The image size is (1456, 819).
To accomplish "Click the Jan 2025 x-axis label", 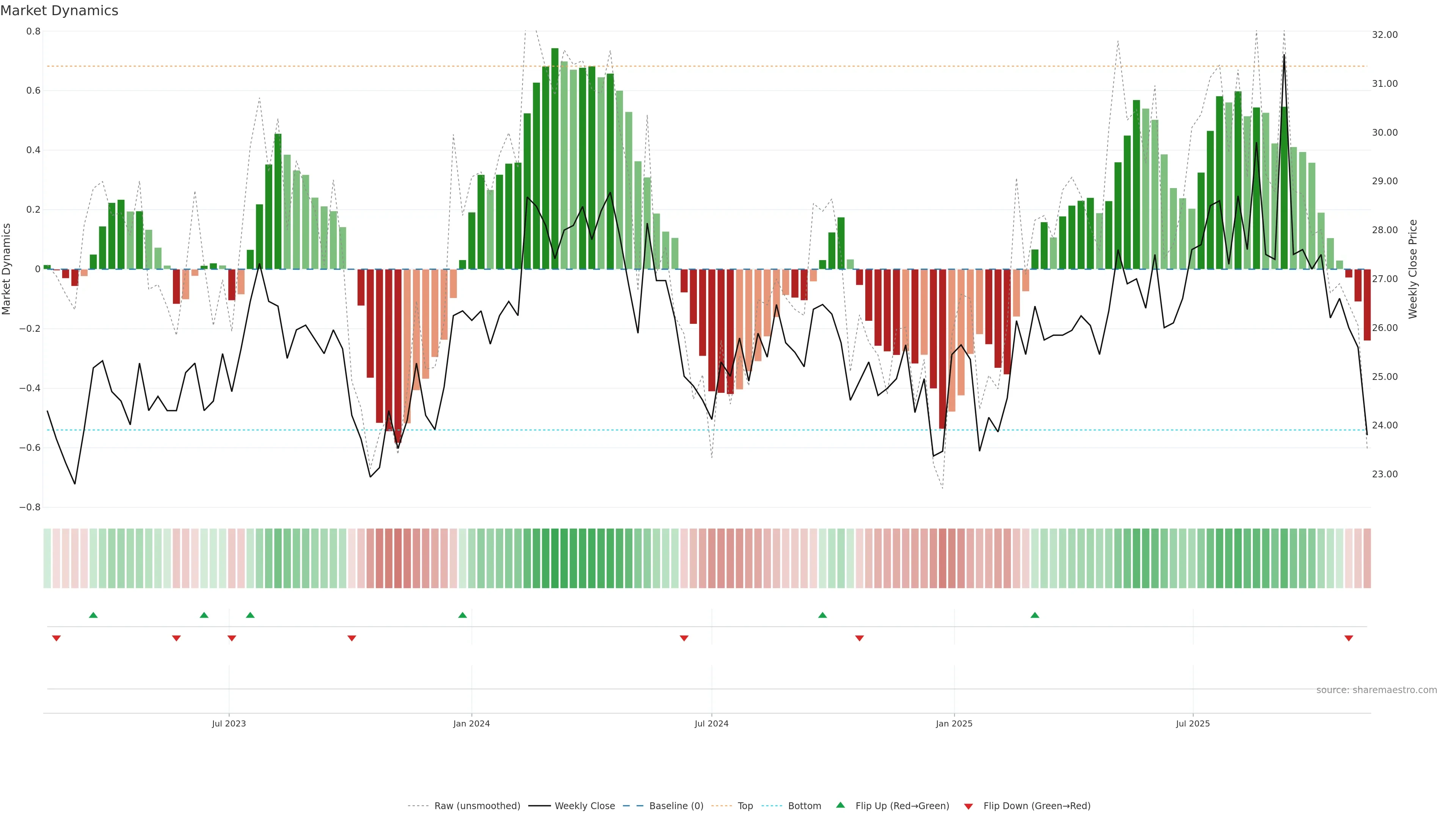I will tap(954, 723).
